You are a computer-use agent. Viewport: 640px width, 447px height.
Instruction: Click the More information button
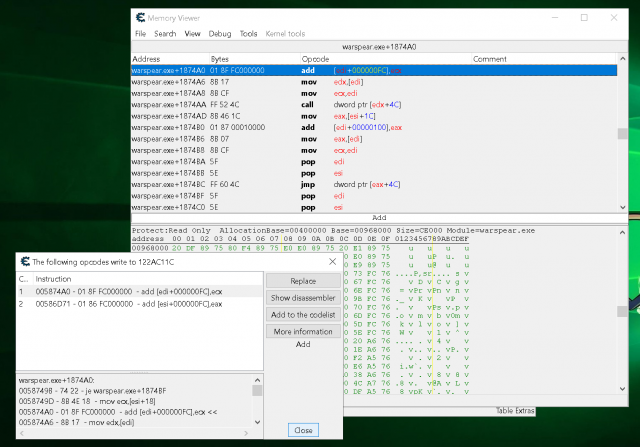click(x=302, y=331)
